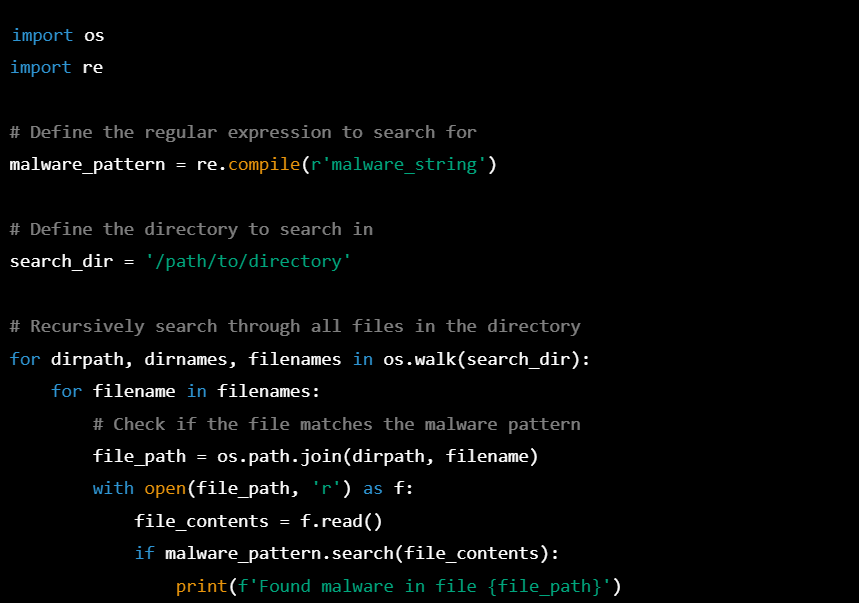Click the comment about the regular expression
The width and height of the screenshot is (859, 603).
click(x=243, y=132)
